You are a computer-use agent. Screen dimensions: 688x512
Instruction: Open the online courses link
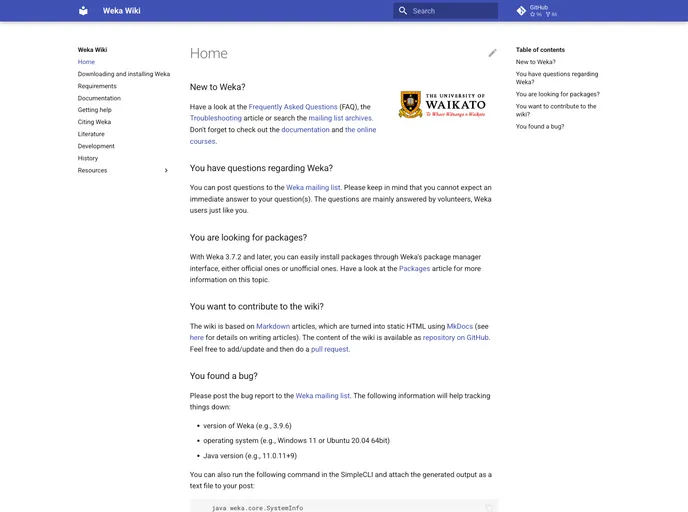click(x=360, y=129)
